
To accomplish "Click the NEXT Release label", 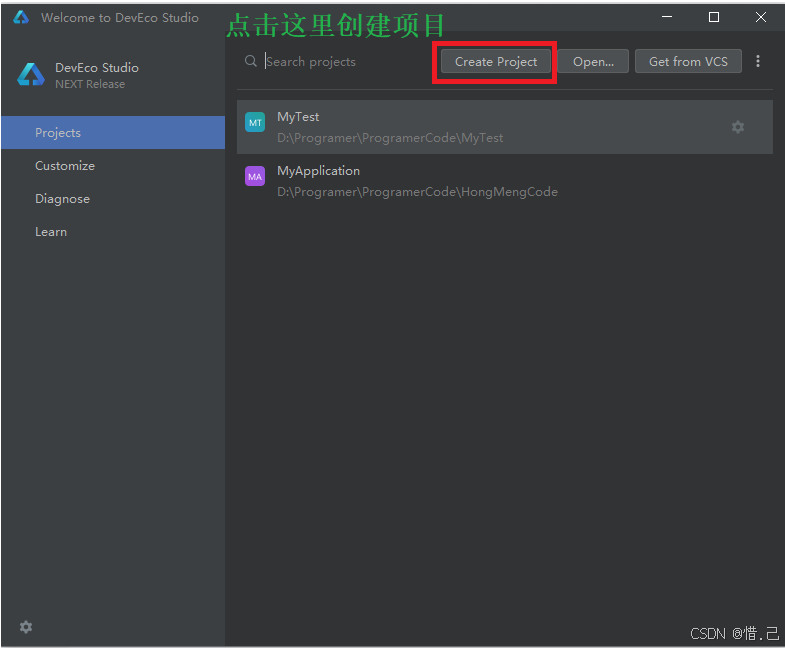I will (90, 84).
